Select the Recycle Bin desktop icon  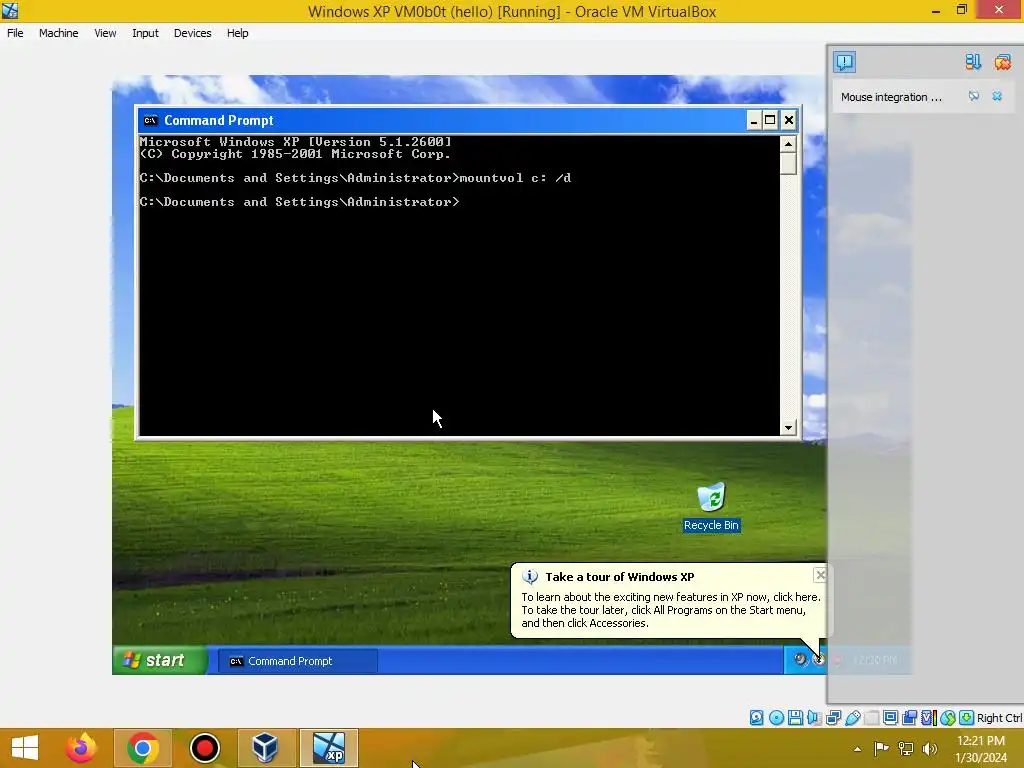click(711, 507)
